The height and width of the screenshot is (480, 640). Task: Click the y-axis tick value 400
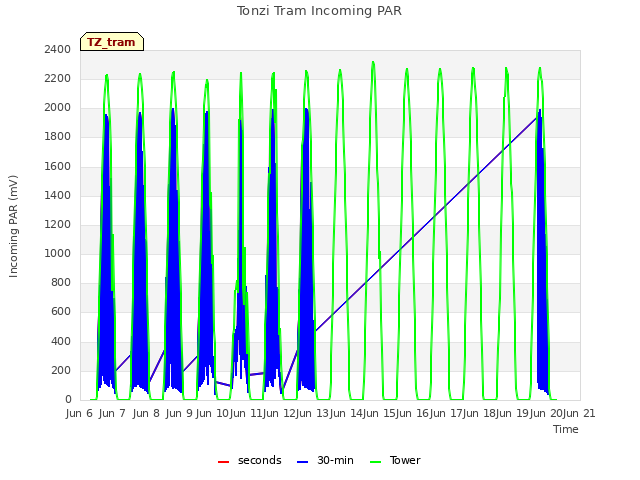(61, 341)
